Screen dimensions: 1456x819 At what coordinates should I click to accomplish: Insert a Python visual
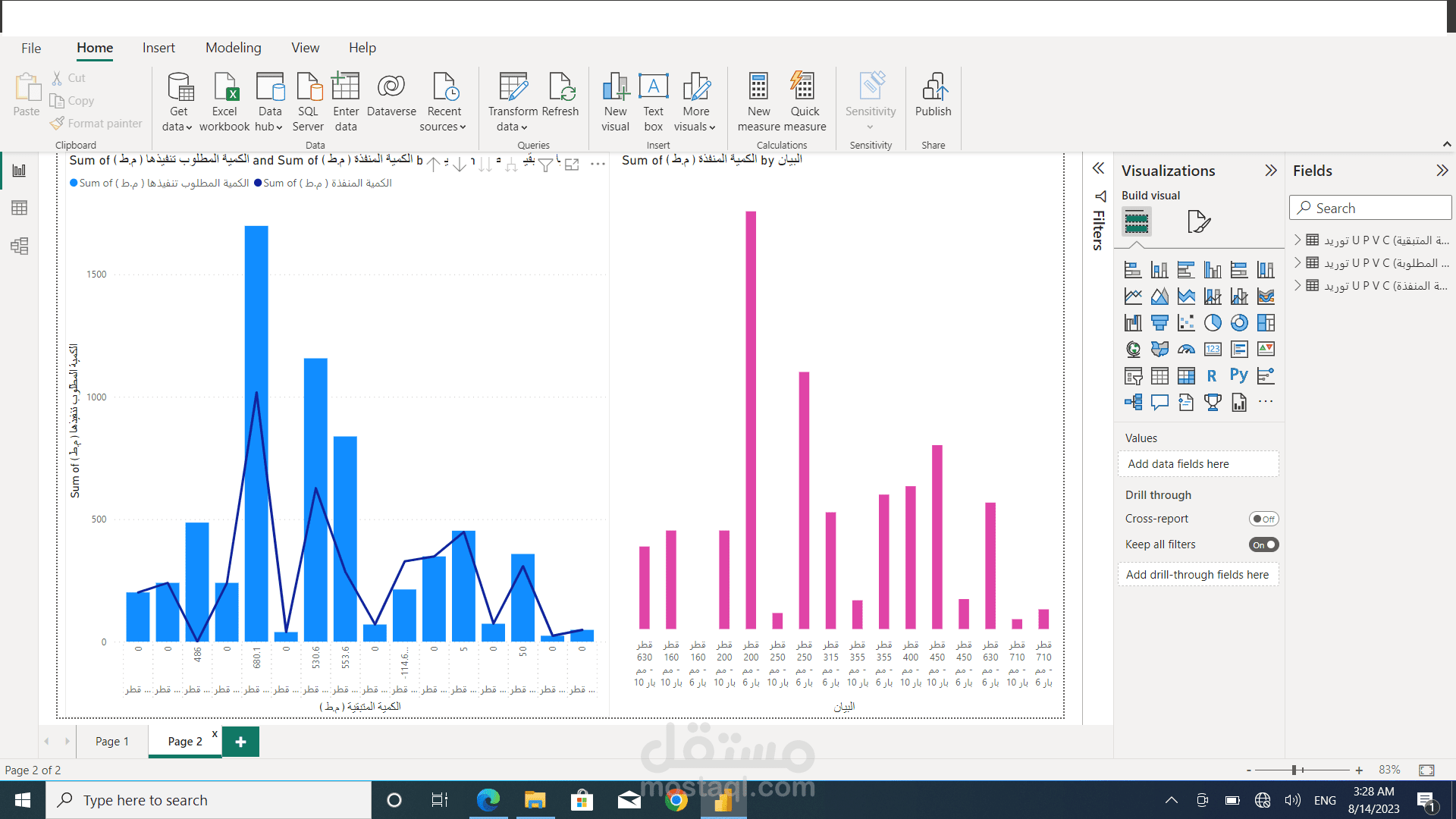1239,376
